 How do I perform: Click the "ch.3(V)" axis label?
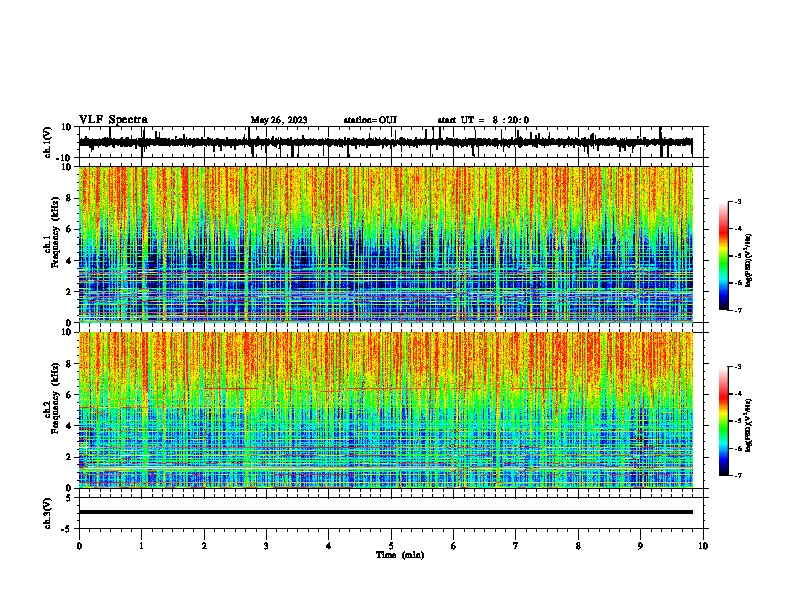48,513
